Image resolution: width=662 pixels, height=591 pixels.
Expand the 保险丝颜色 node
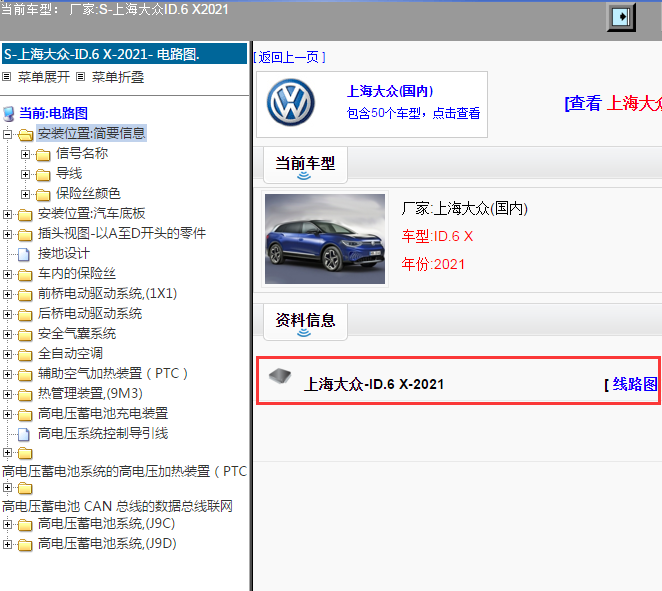pyautogui.click(x=25, y=194)
